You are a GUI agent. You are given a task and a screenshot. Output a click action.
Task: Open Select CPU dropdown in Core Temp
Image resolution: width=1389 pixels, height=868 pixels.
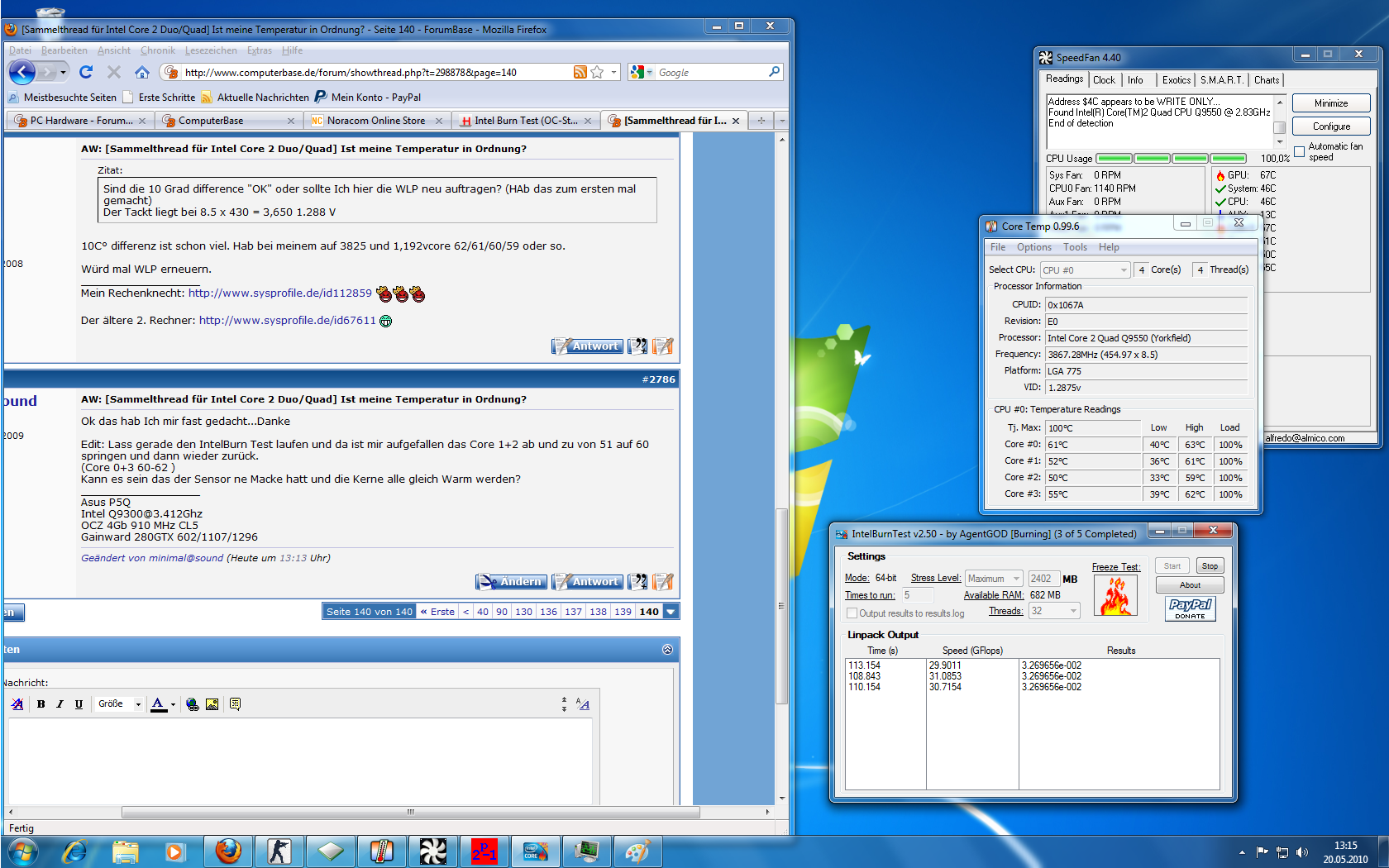click(x=1085, y=270)
